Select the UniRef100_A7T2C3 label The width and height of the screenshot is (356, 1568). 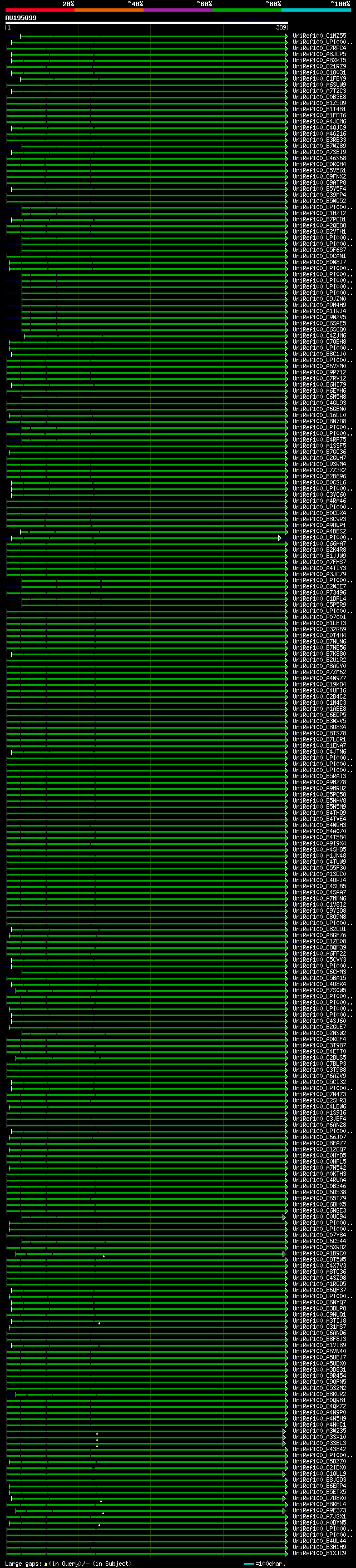click(x=319, y=91)
